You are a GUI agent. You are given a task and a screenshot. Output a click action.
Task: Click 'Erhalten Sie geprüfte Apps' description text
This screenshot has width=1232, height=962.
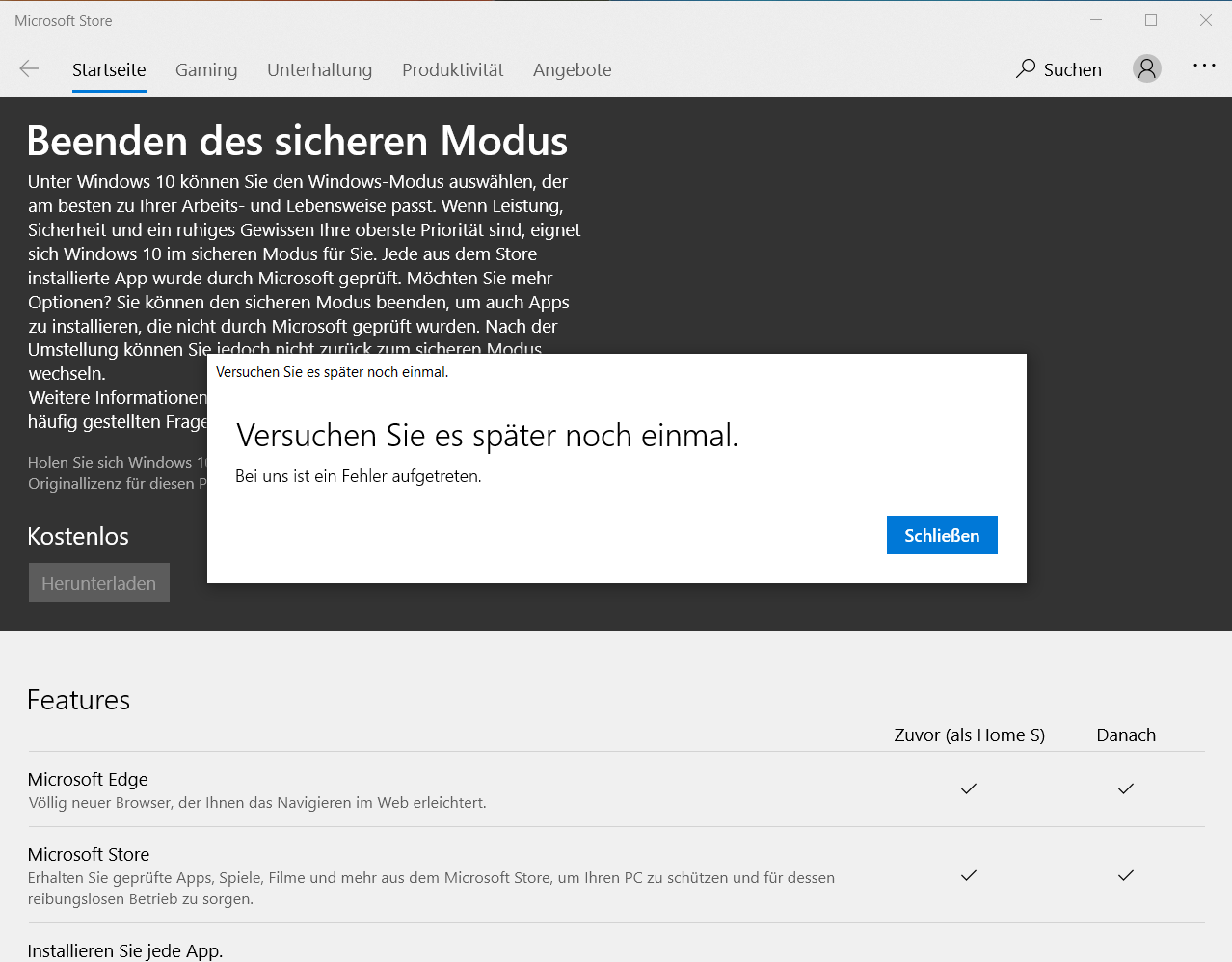[431, 888]
